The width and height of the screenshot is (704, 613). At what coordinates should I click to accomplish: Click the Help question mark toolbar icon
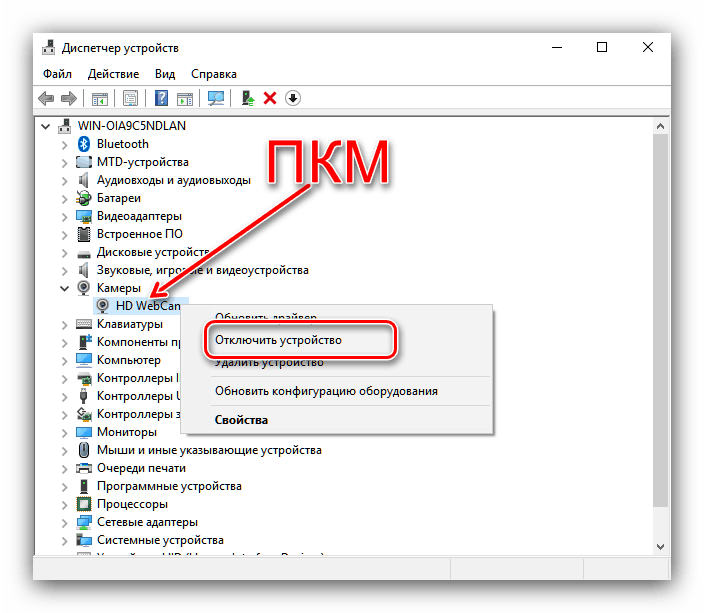pos(161,98)
